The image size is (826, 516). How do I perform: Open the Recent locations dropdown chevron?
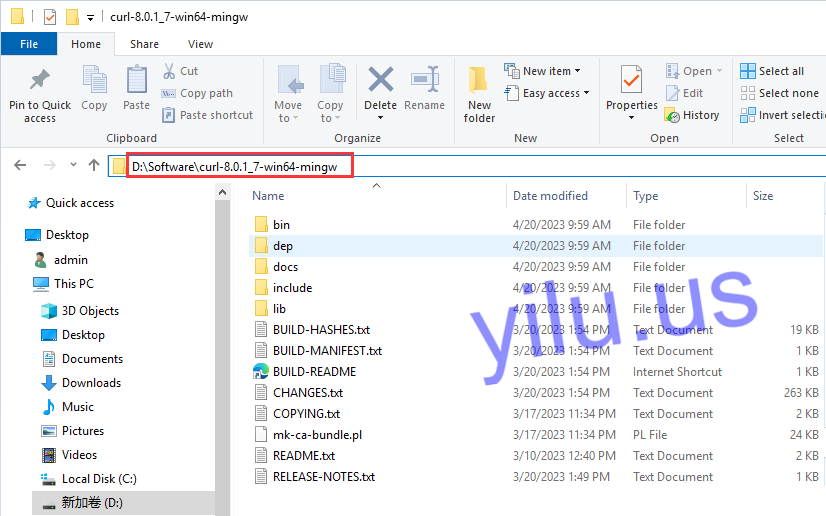click(73, 165)
